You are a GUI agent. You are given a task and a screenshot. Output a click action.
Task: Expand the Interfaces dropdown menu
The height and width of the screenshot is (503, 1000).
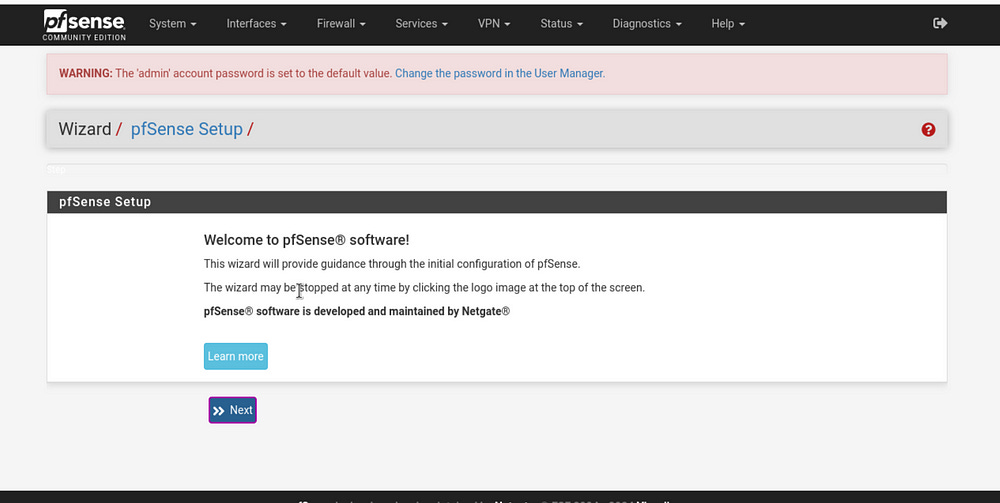pos(256,24)
